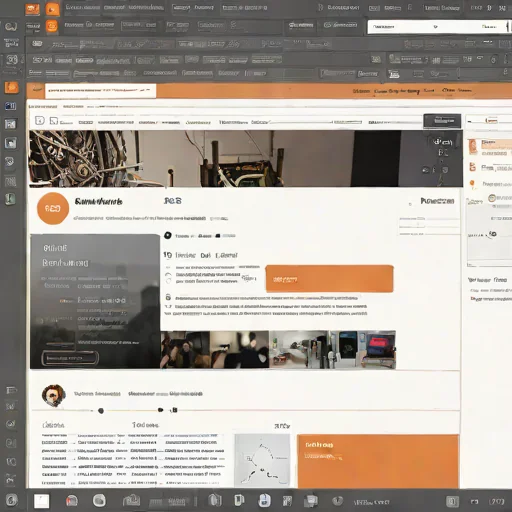Open the red-roofed app icon in the taskbar
The width and height of the screenshot is (512, 512).
(72, 500)
